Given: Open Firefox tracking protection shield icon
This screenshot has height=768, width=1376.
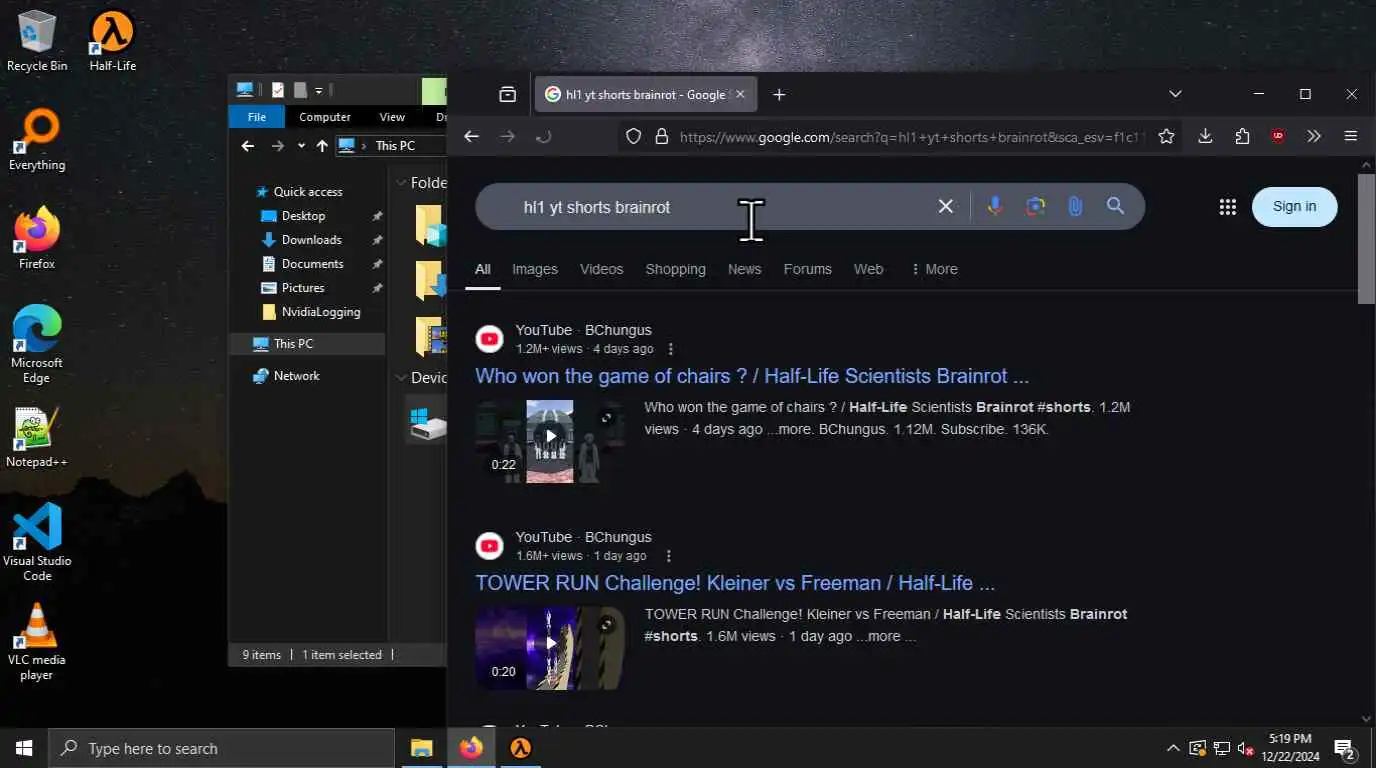Looking at the screenshot, I should pos(633,137).
